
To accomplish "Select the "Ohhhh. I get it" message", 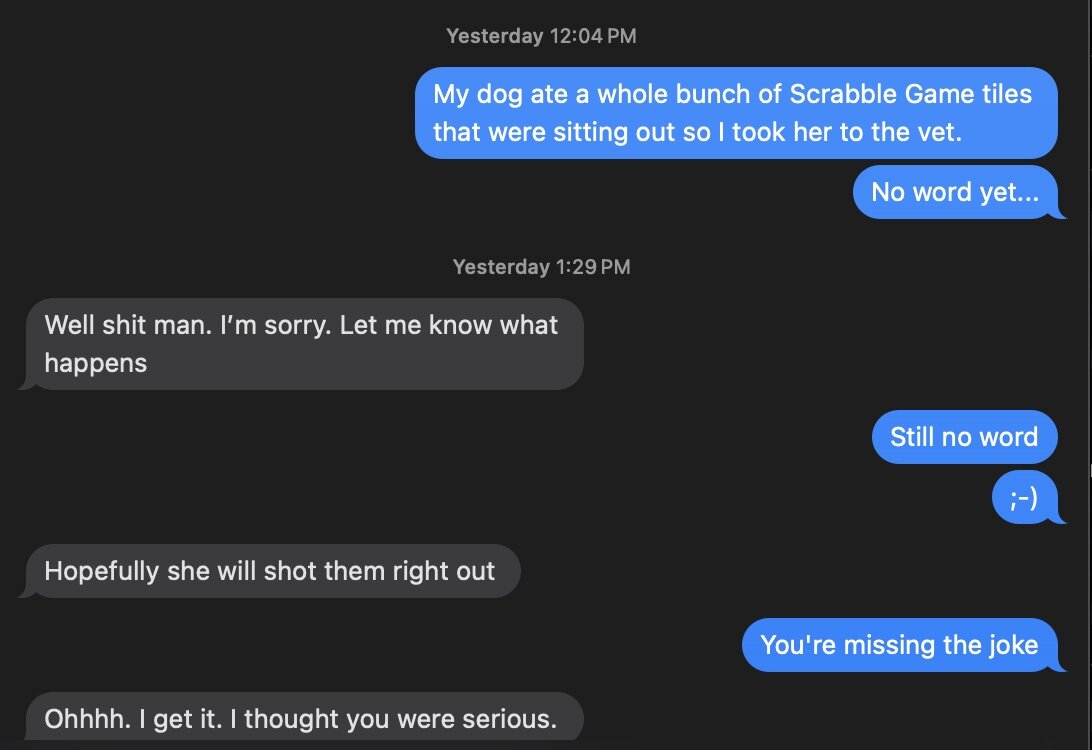I will [x=300, y=718].
